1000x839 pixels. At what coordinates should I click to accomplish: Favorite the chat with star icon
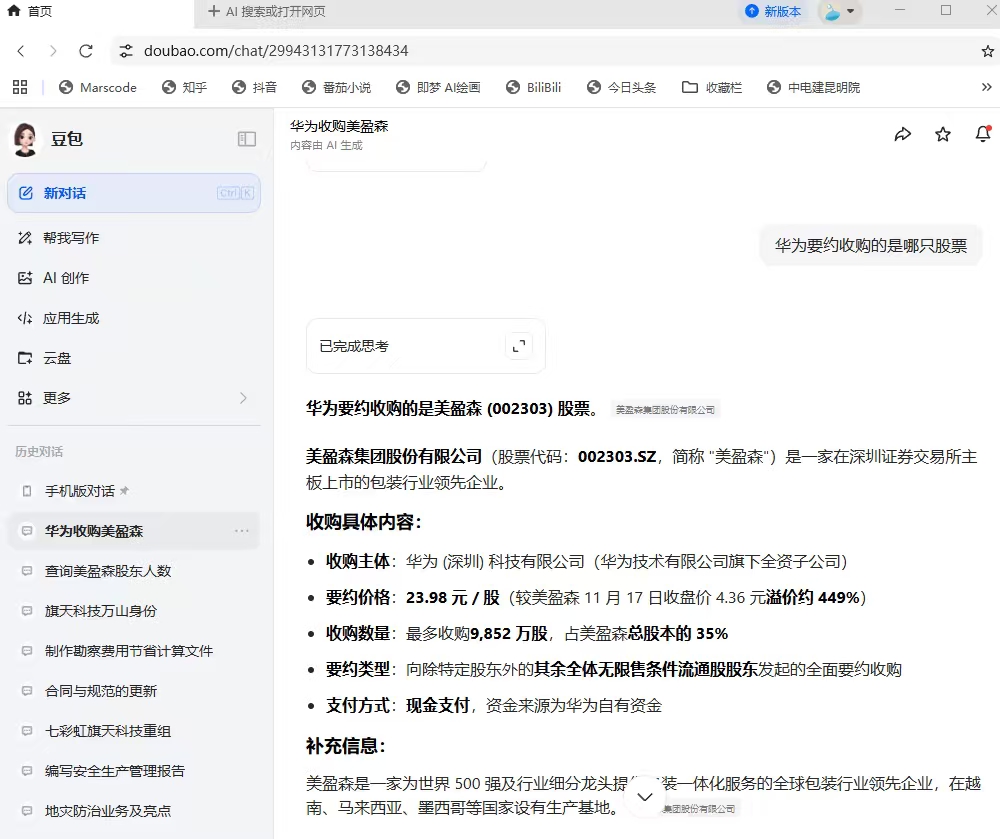tap(942, 134)
